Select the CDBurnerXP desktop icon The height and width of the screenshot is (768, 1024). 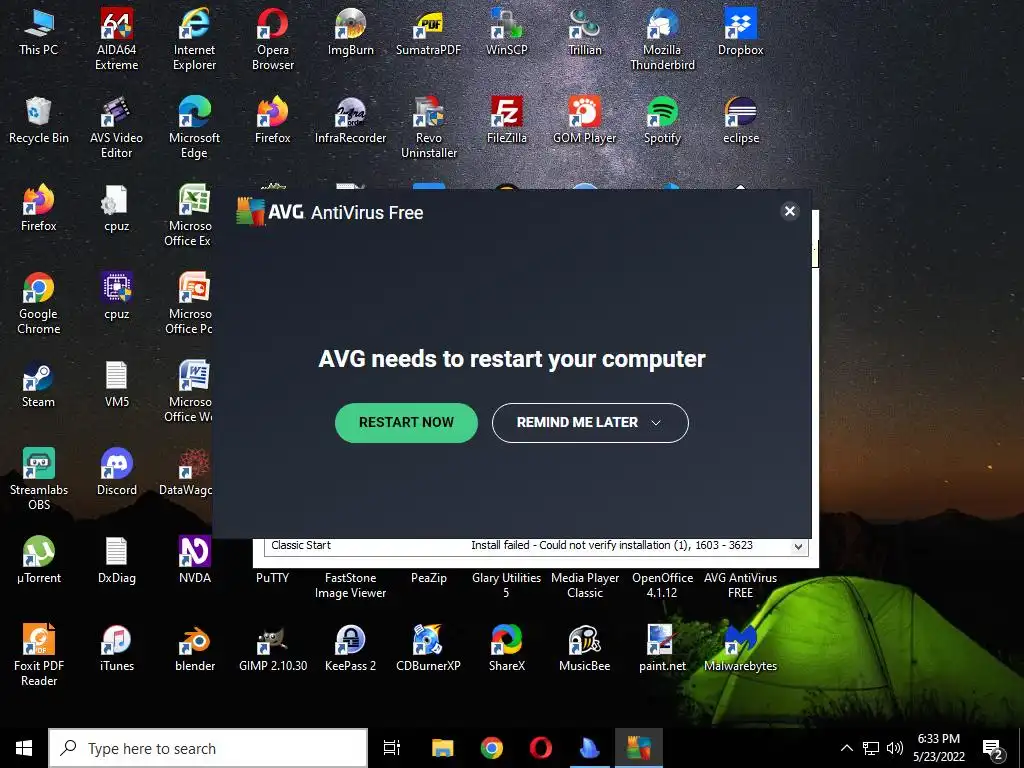click(428, 648)
